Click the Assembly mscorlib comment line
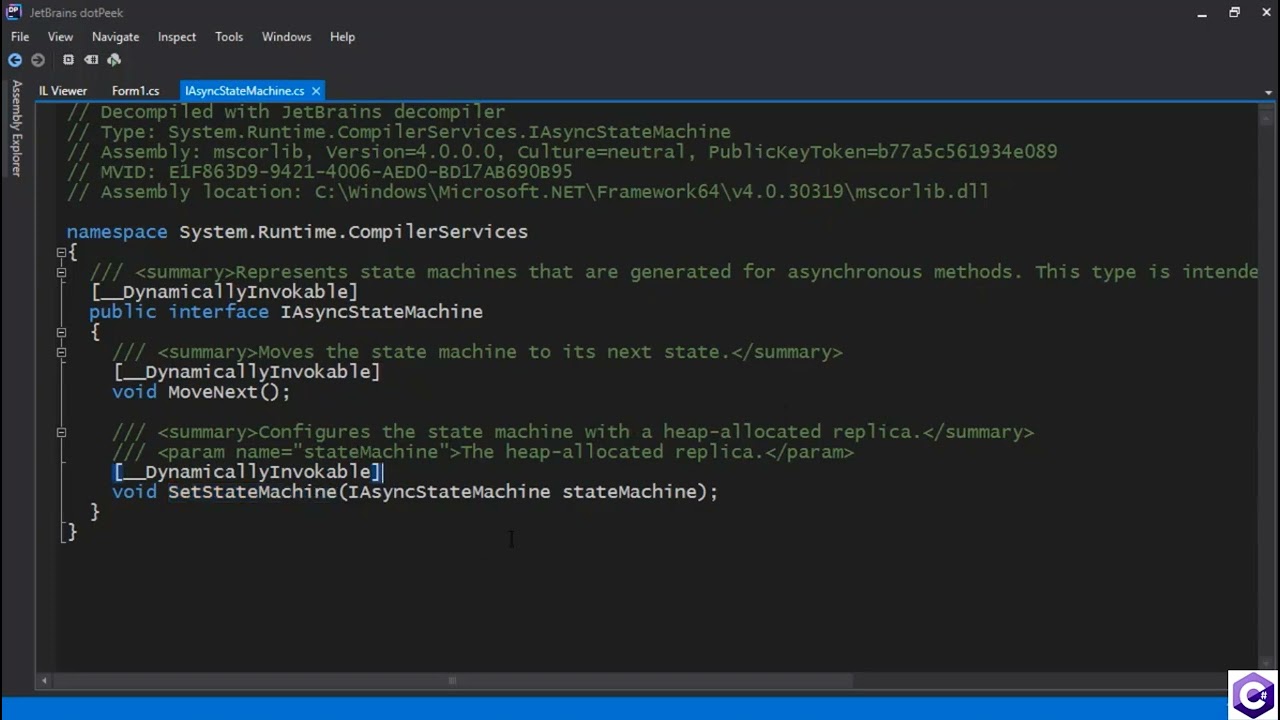 point(562,152)
